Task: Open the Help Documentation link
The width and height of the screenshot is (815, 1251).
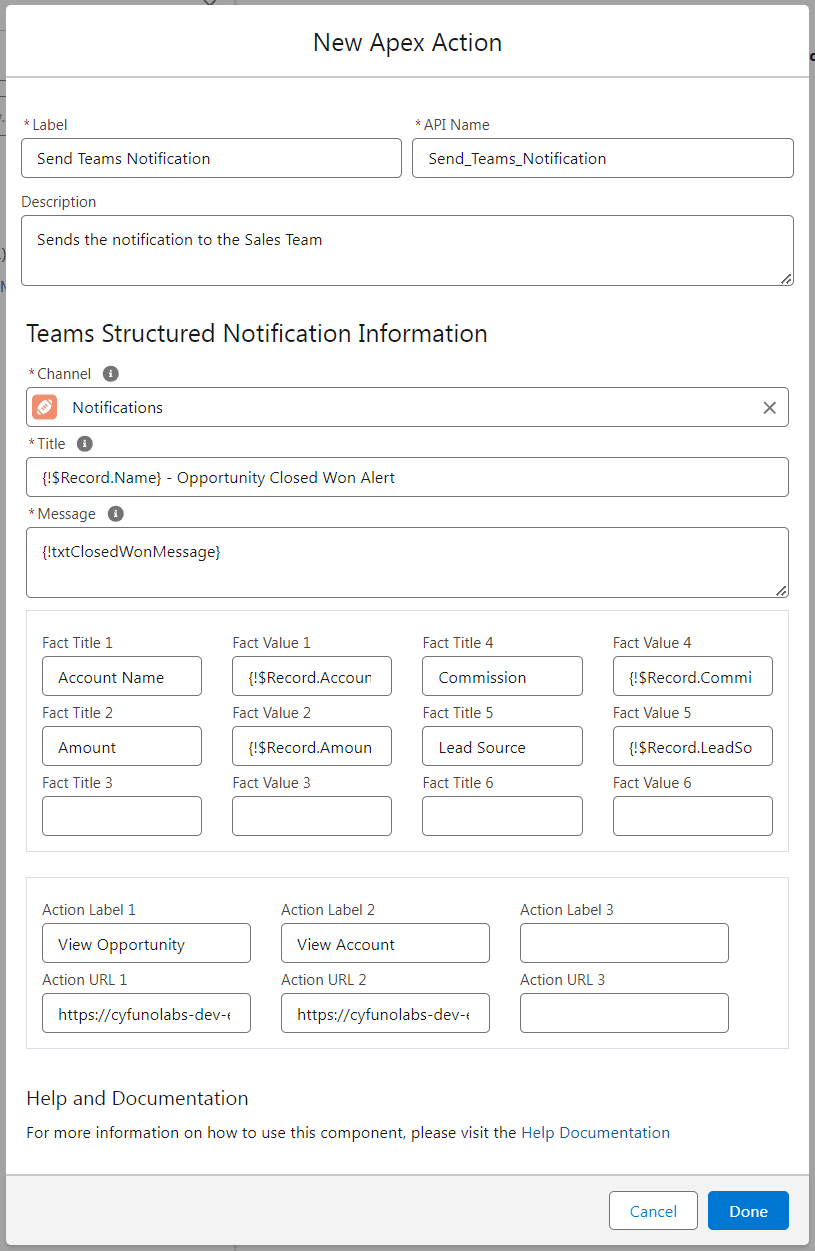Action: pos(595,1133)
